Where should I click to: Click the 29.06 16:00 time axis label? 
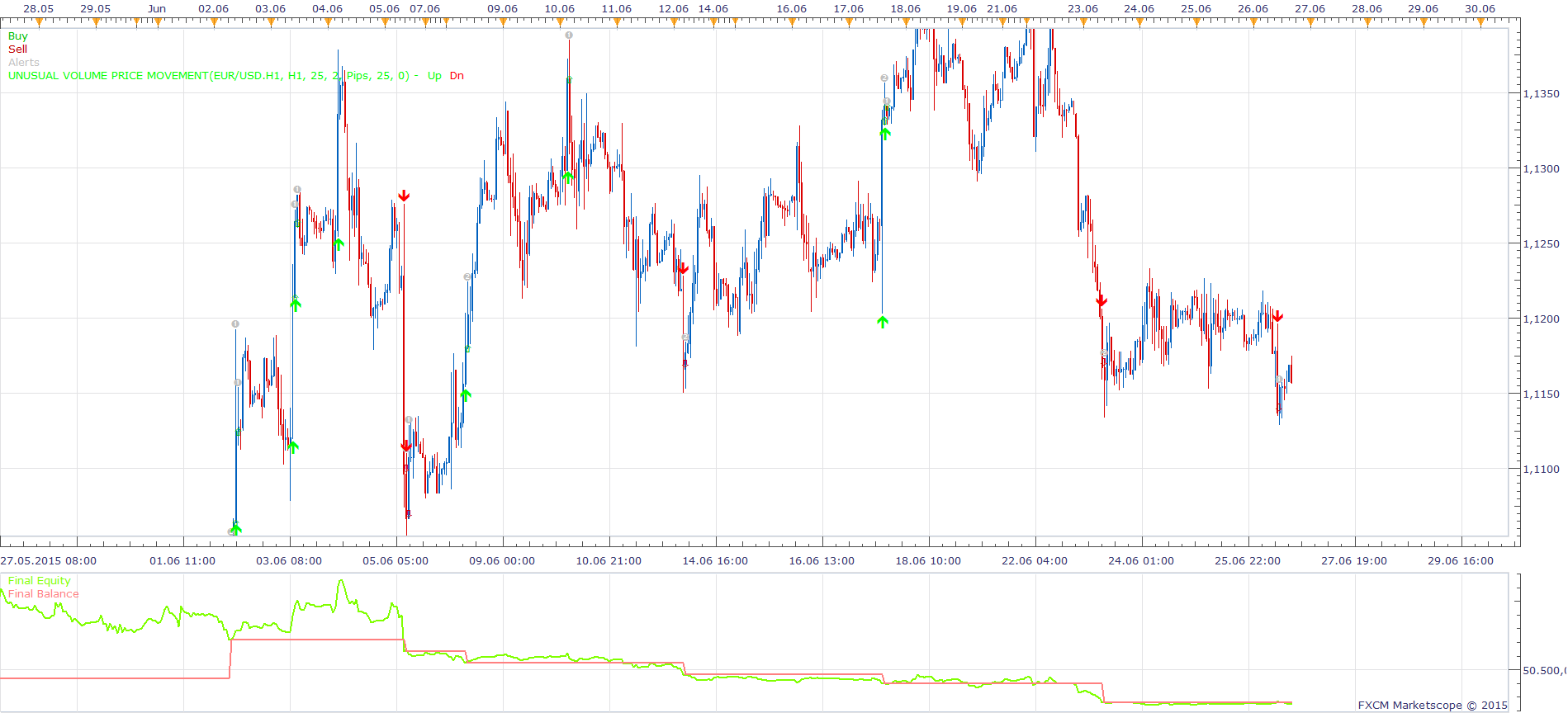[1461, 561]
